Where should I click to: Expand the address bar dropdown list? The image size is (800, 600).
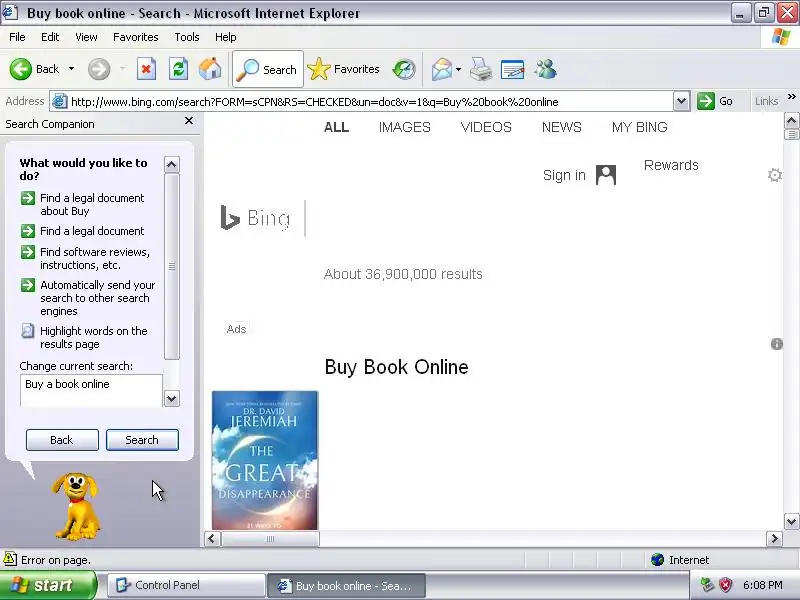point(682,102)
